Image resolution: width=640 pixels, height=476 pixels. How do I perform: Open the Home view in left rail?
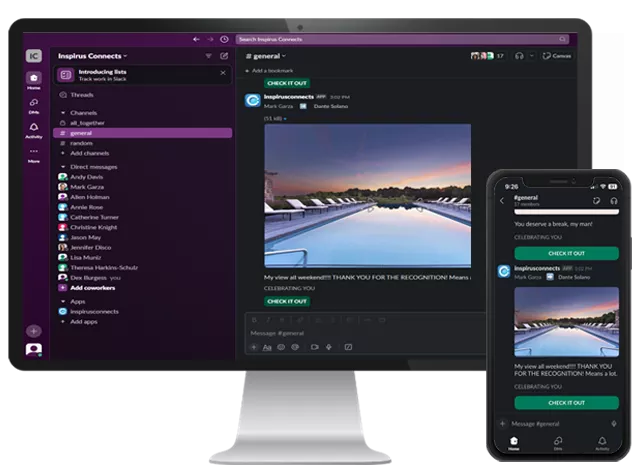point(34,79)
